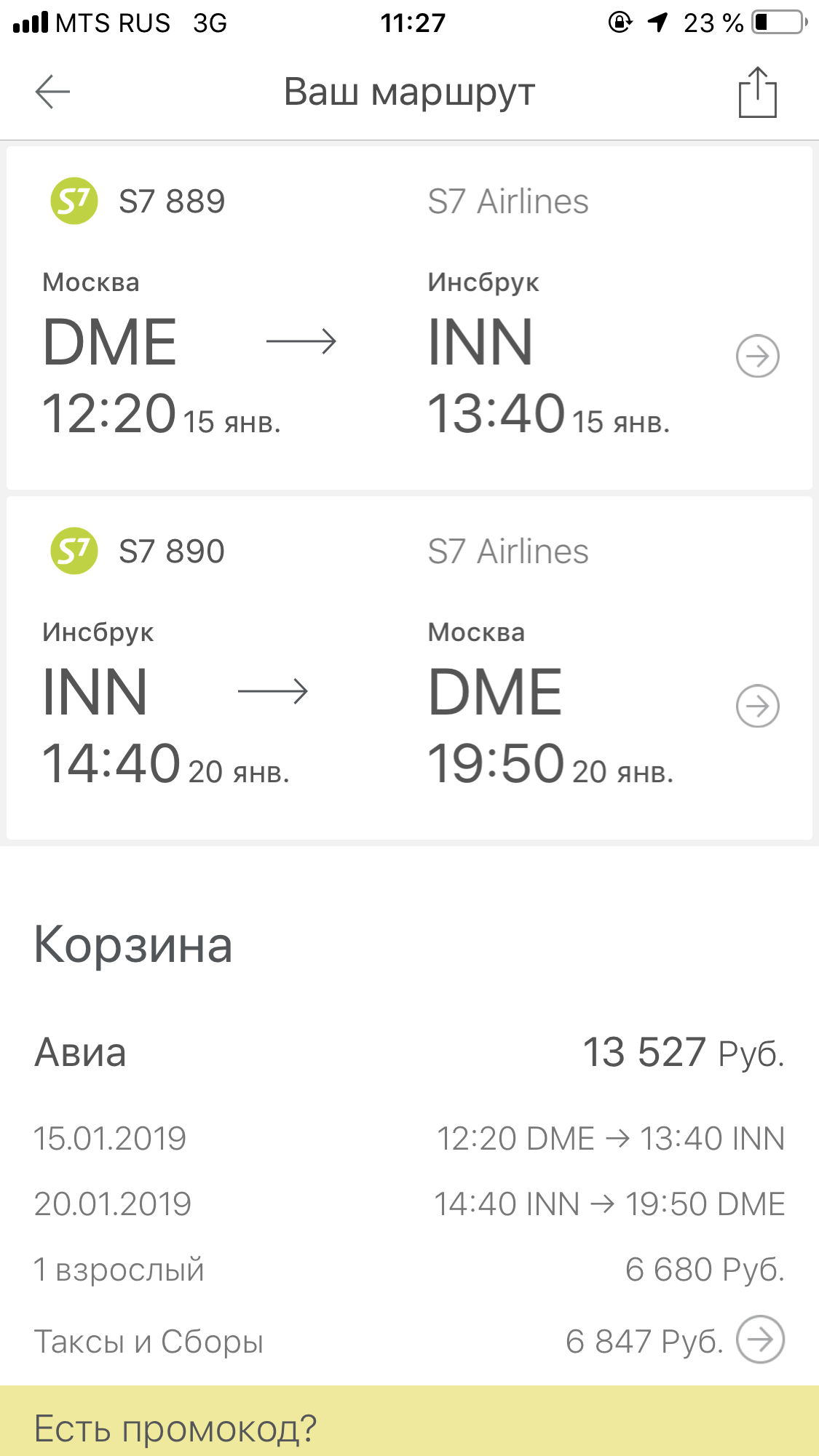Tap the DME departure code on flight 889

pos(110,342)
